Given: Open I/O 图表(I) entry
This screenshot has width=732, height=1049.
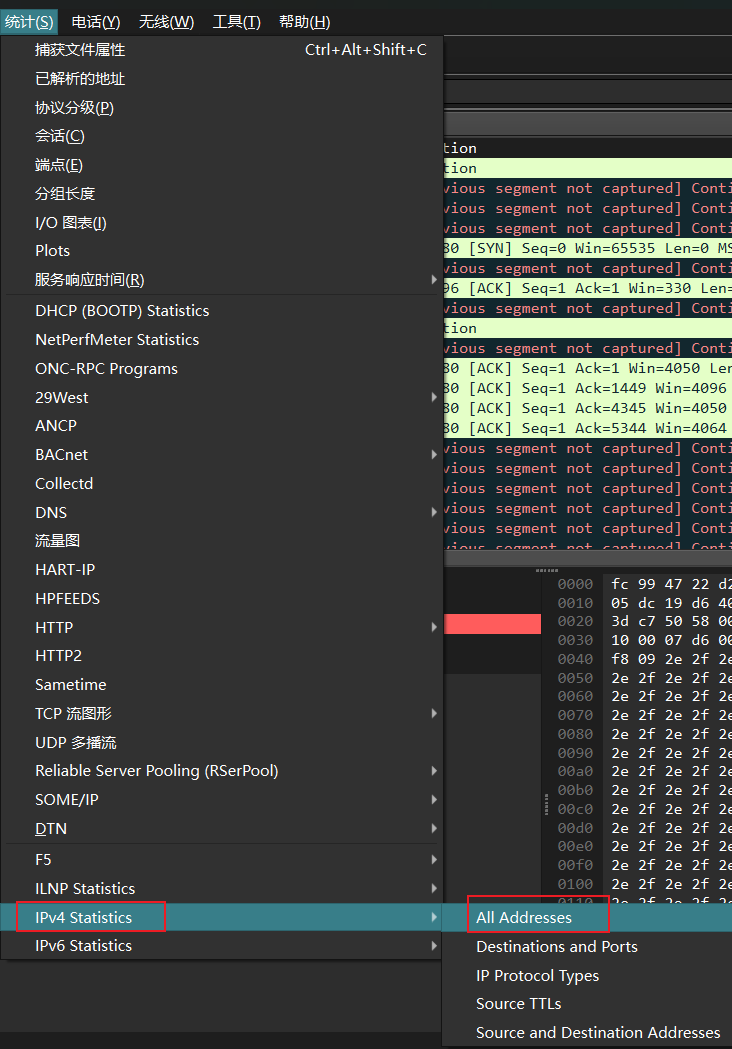Looking at the screenshot, I should pos(221,223).
